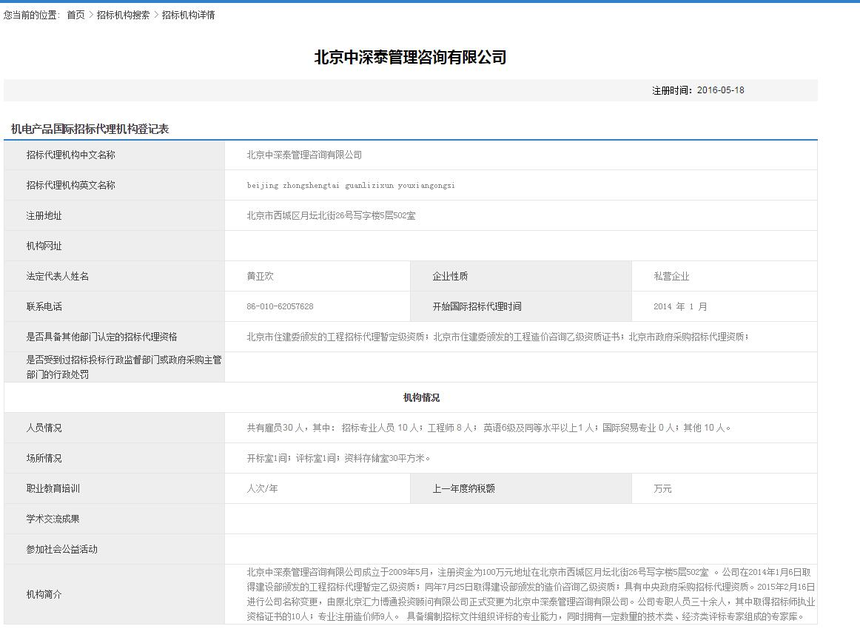This screenshot has width=860, height=643.
Task: Click the 私营企业 enterprise type value
Action: [671, 276]
